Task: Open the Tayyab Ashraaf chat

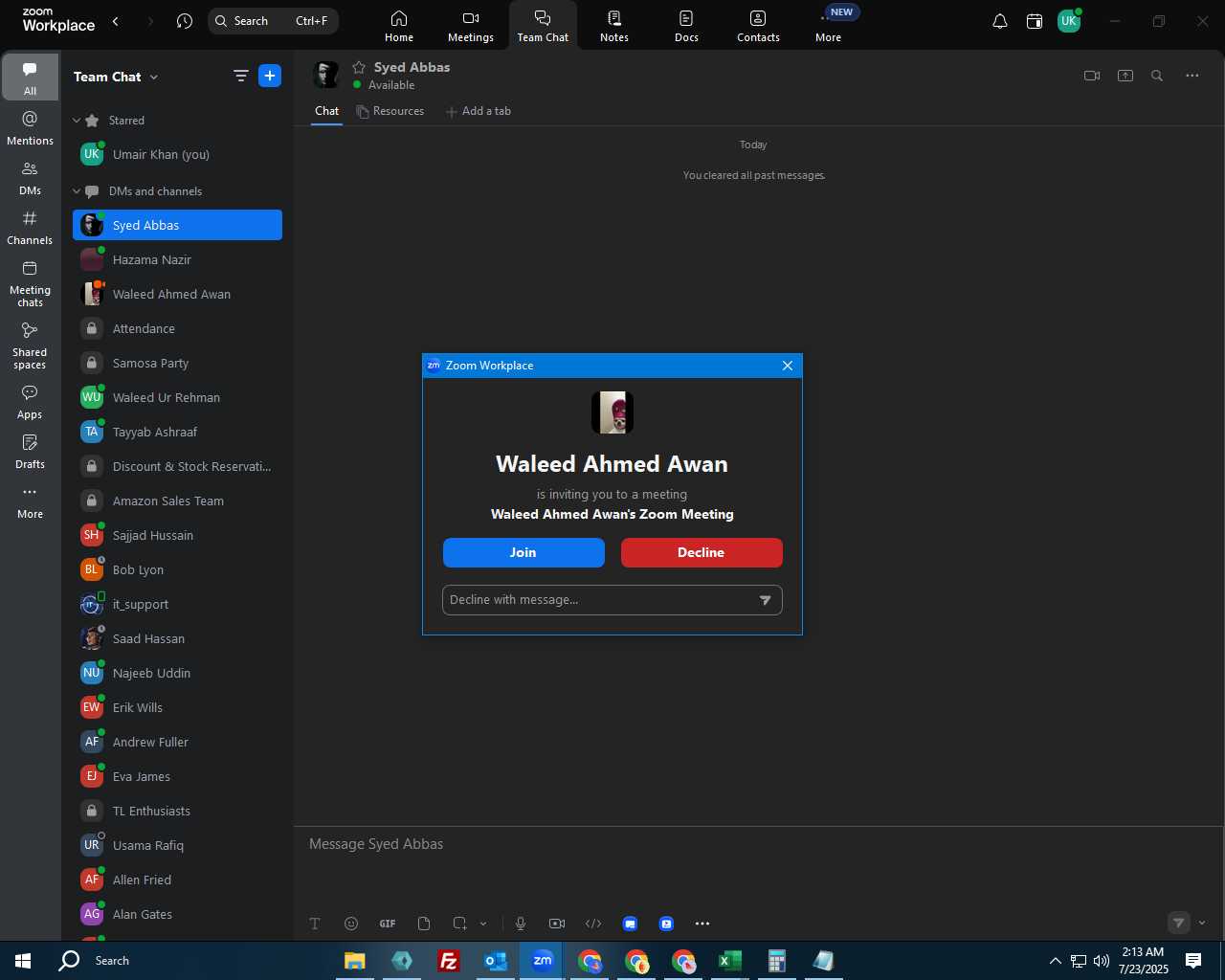Action: 178,433
